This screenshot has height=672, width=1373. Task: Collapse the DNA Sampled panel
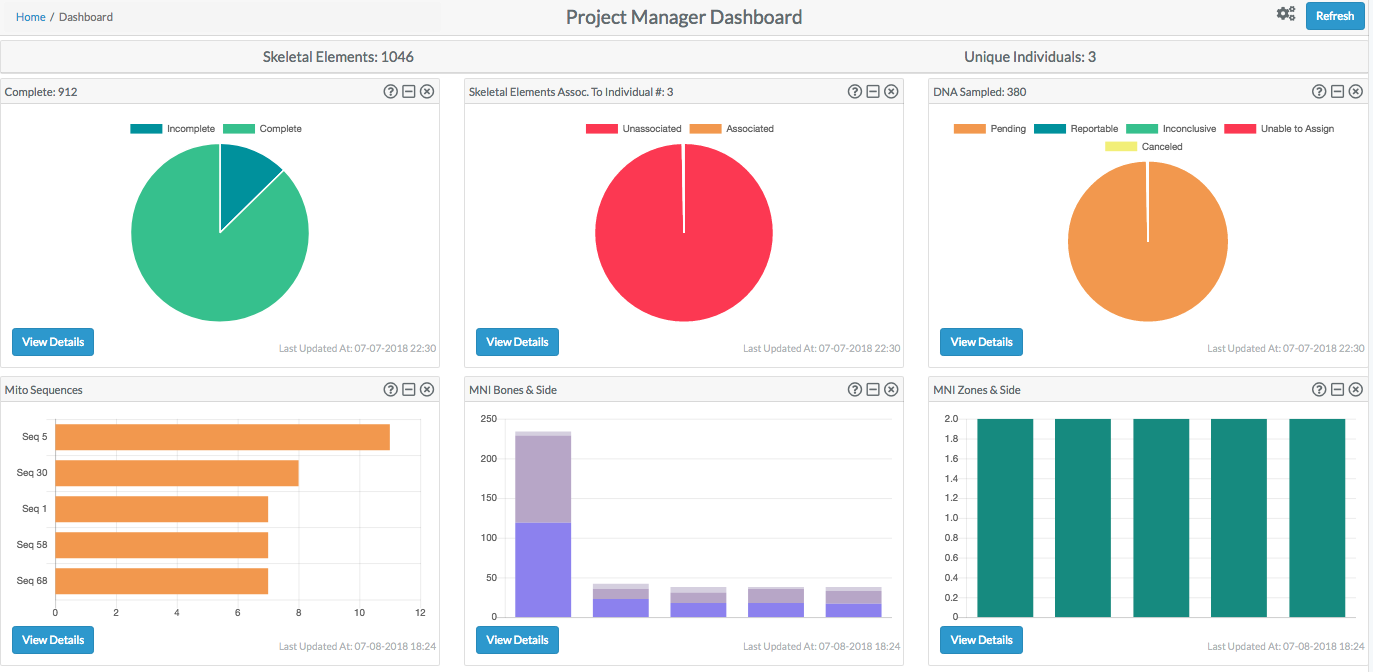coord(1337,91)
